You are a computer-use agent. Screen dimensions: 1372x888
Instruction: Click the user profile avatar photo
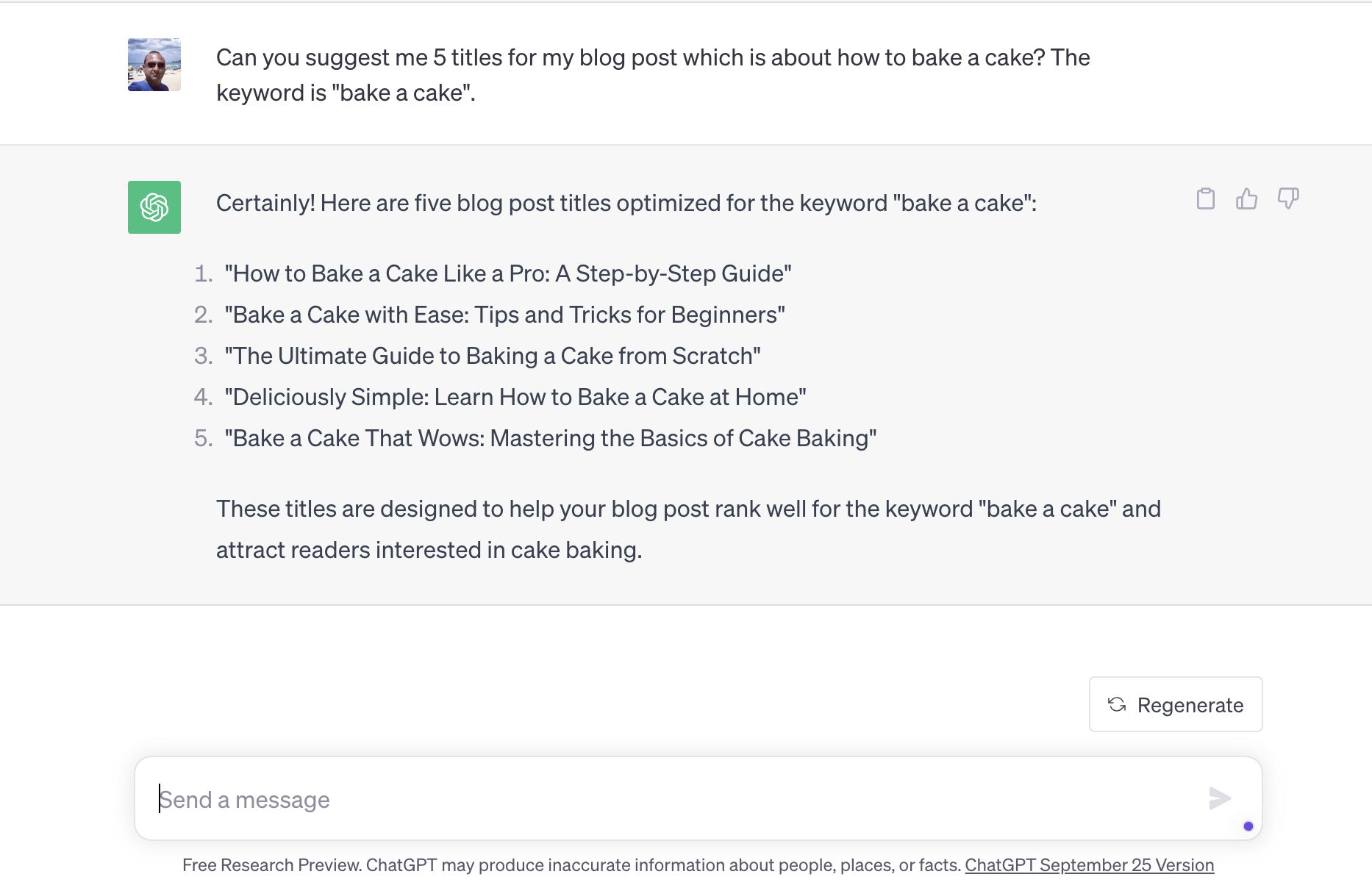pos(154,65)
